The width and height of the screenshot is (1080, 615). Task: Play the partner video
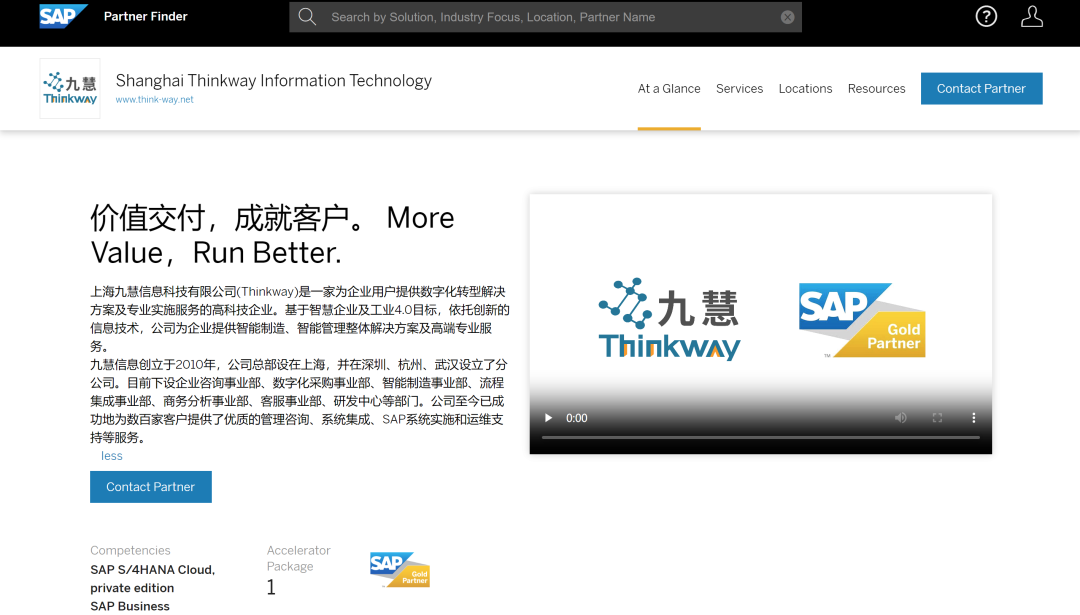[548, 418]
